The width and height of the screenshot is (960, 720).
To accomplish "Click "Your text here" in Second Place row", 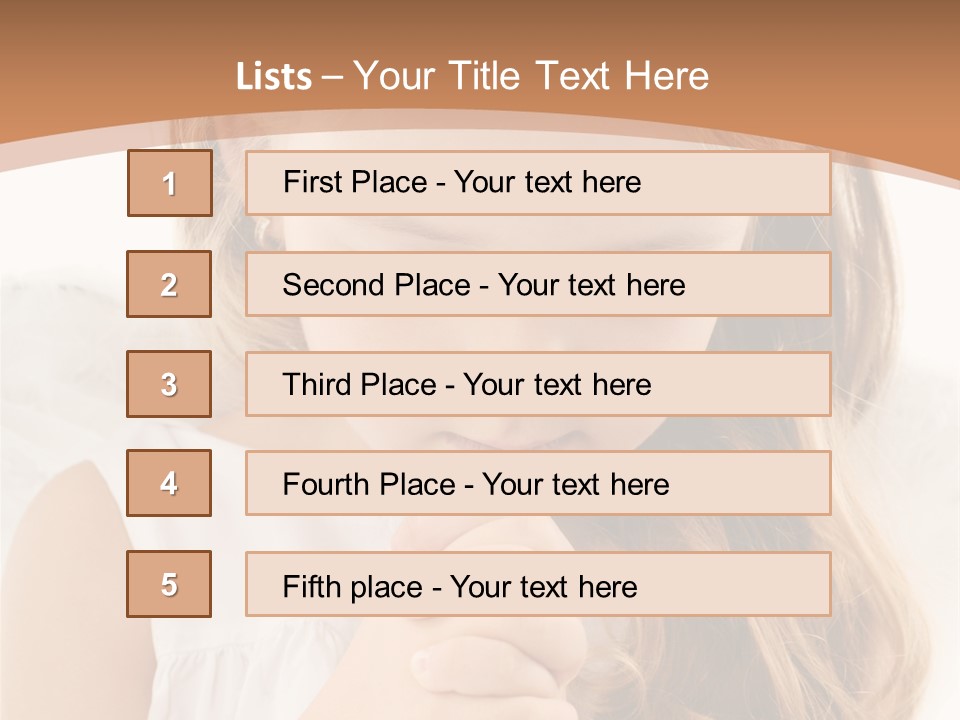I will point(591,285).
